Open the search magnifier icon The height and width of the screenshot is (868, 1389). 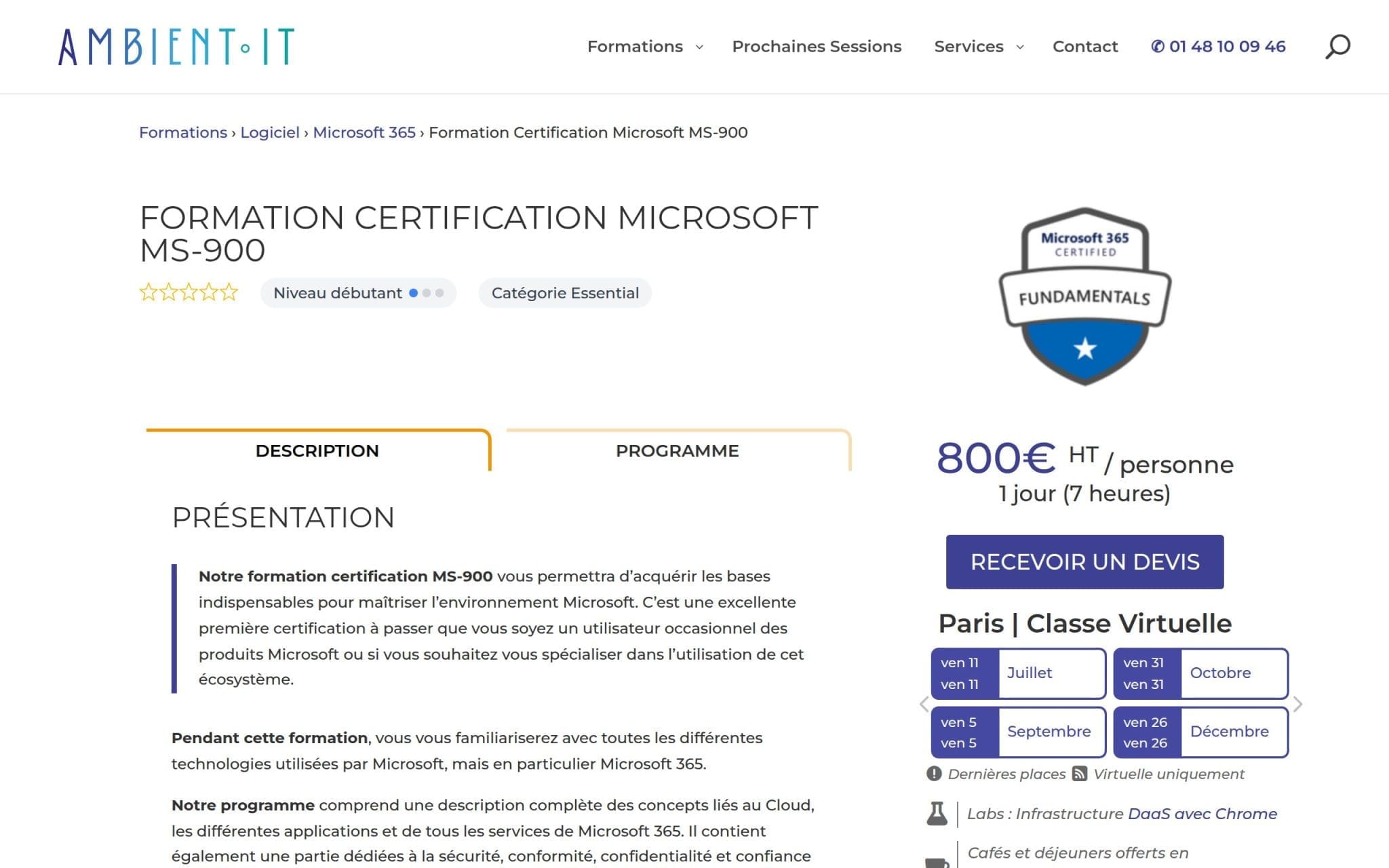(x=1337, y=46)
